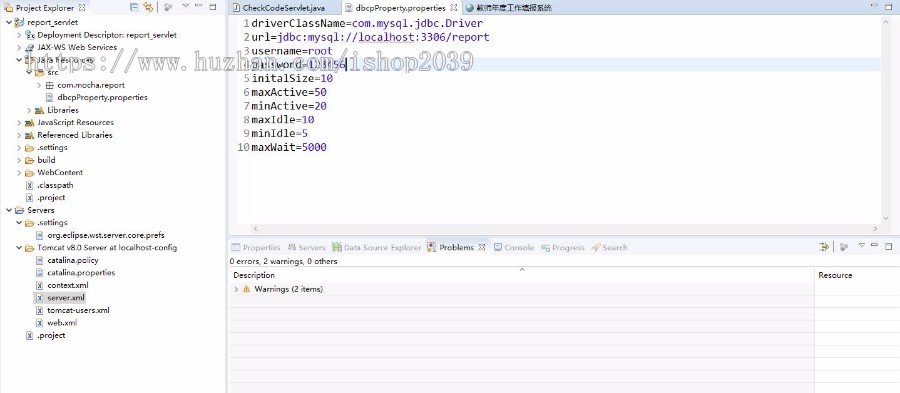Click the JavaScript Resources library icon

pos(29,123)
